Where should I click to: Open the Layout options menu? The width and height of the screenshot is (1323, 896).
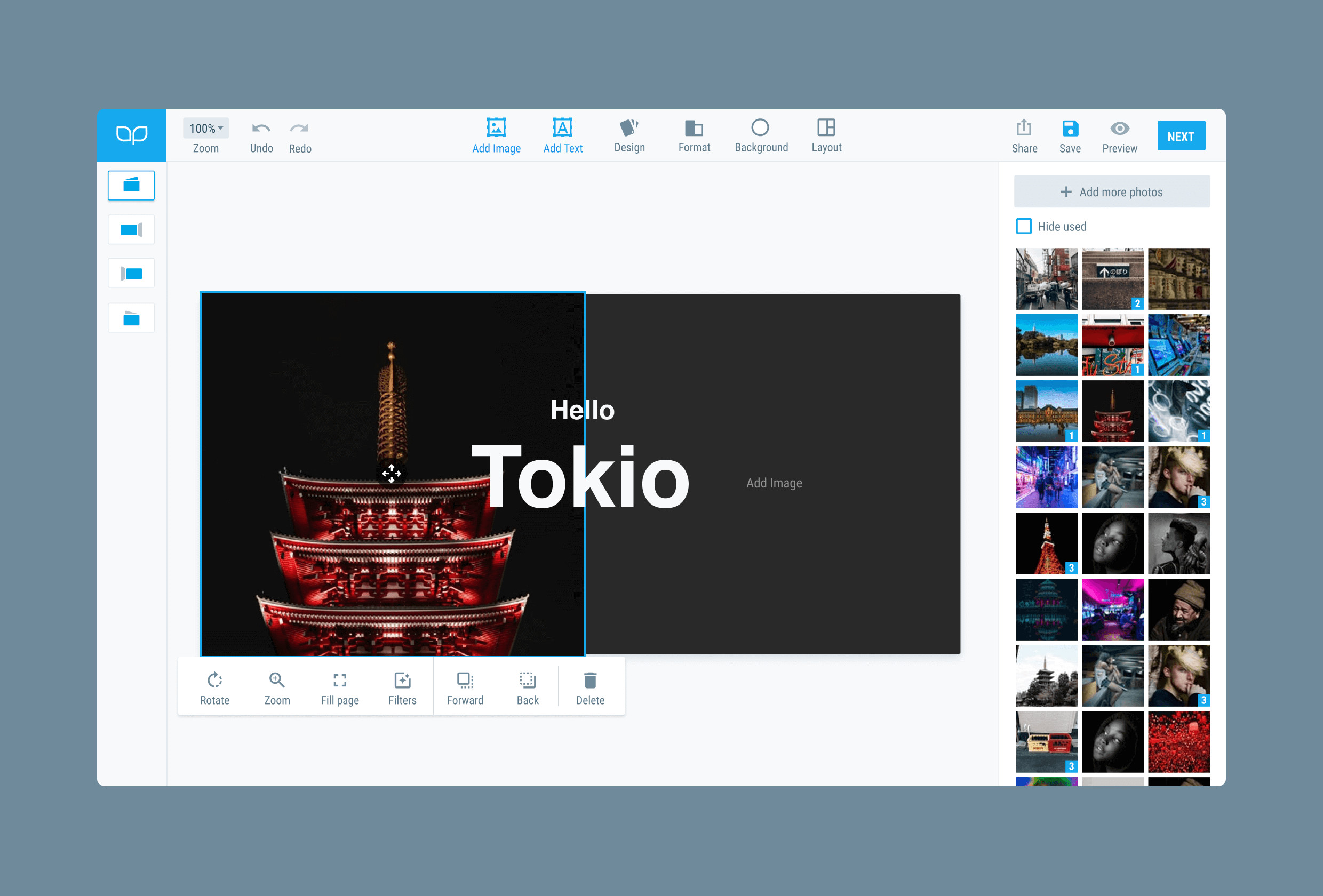click(826, 127)
